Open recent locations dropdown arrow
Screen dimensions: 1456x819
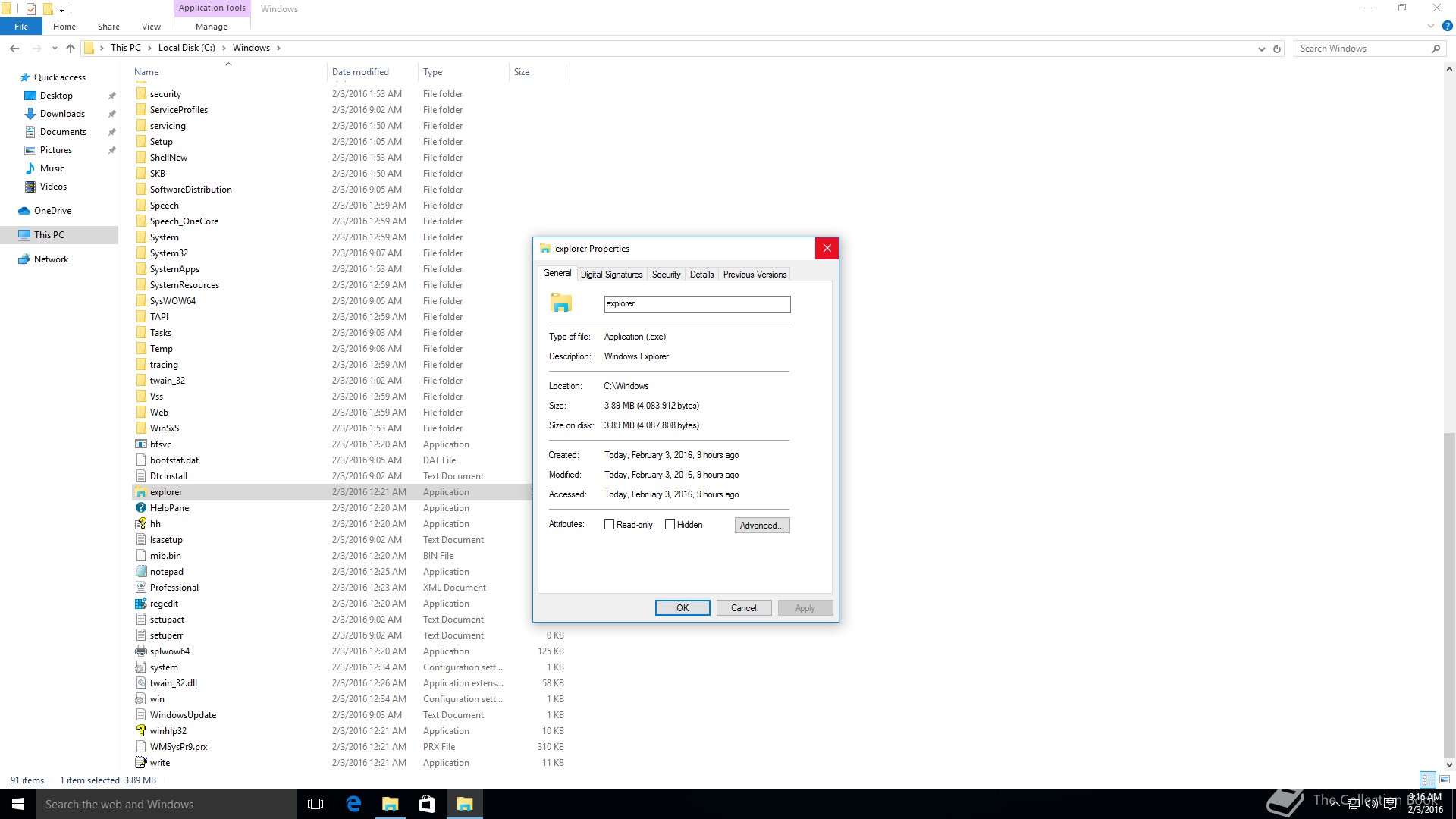pos(55,49)
